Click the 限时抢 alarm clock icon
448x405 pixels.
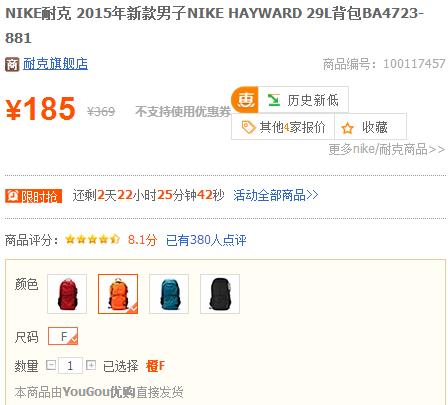[13, 196]
